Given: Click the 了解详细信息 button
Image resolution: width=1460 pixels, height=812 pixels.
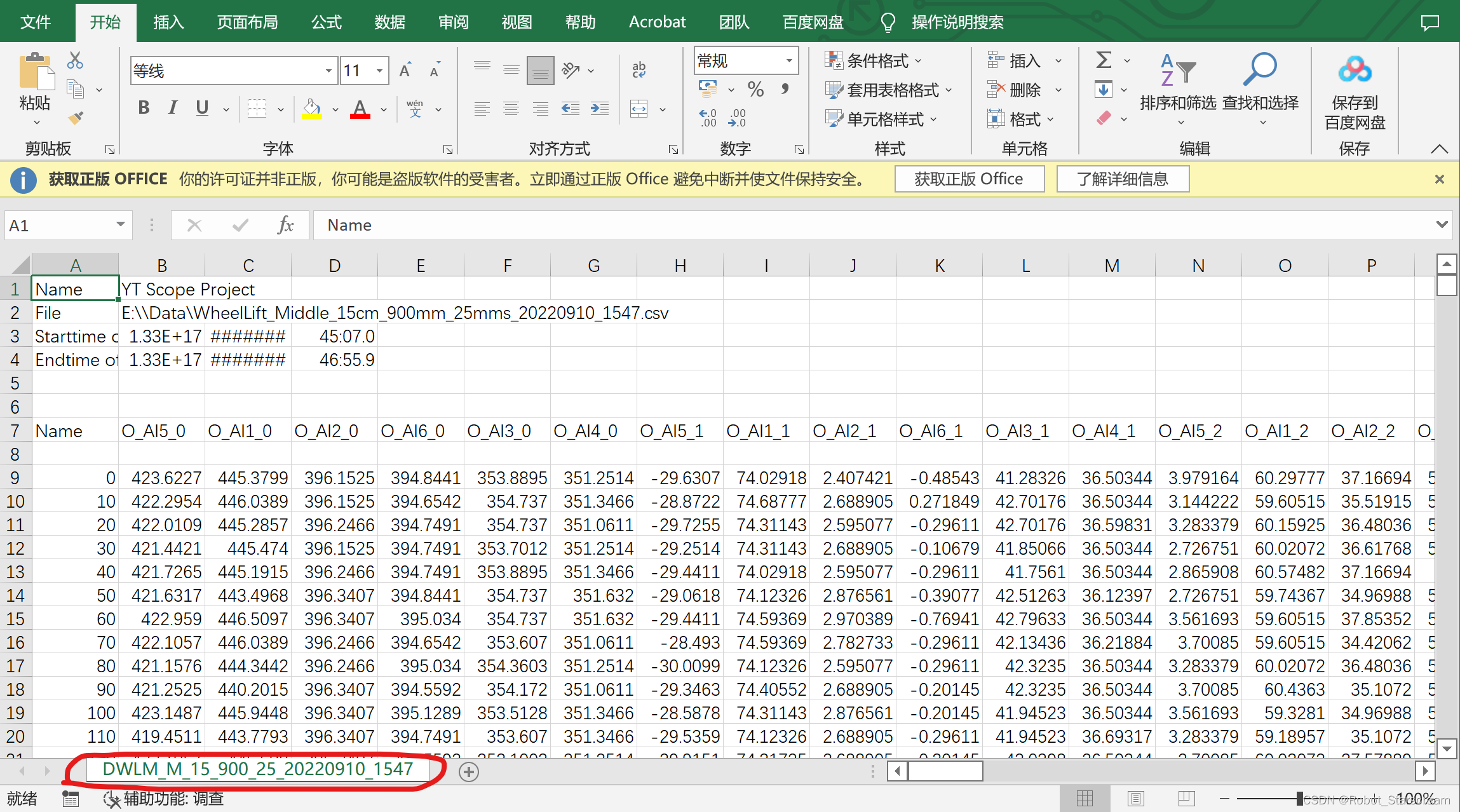Looking at the screenshot, I should (x=1123, y=179).
